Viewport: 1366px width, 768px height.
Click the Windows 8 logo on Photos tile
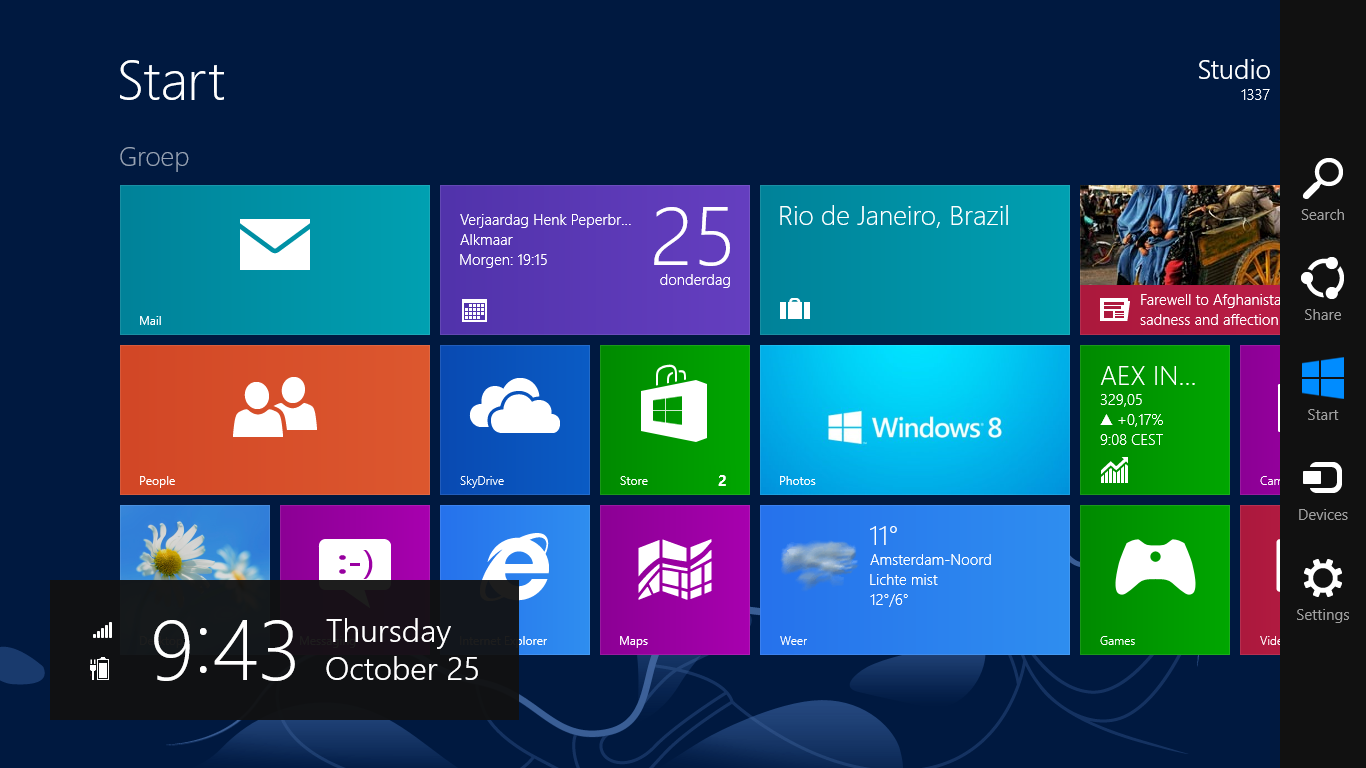(915, 427)
